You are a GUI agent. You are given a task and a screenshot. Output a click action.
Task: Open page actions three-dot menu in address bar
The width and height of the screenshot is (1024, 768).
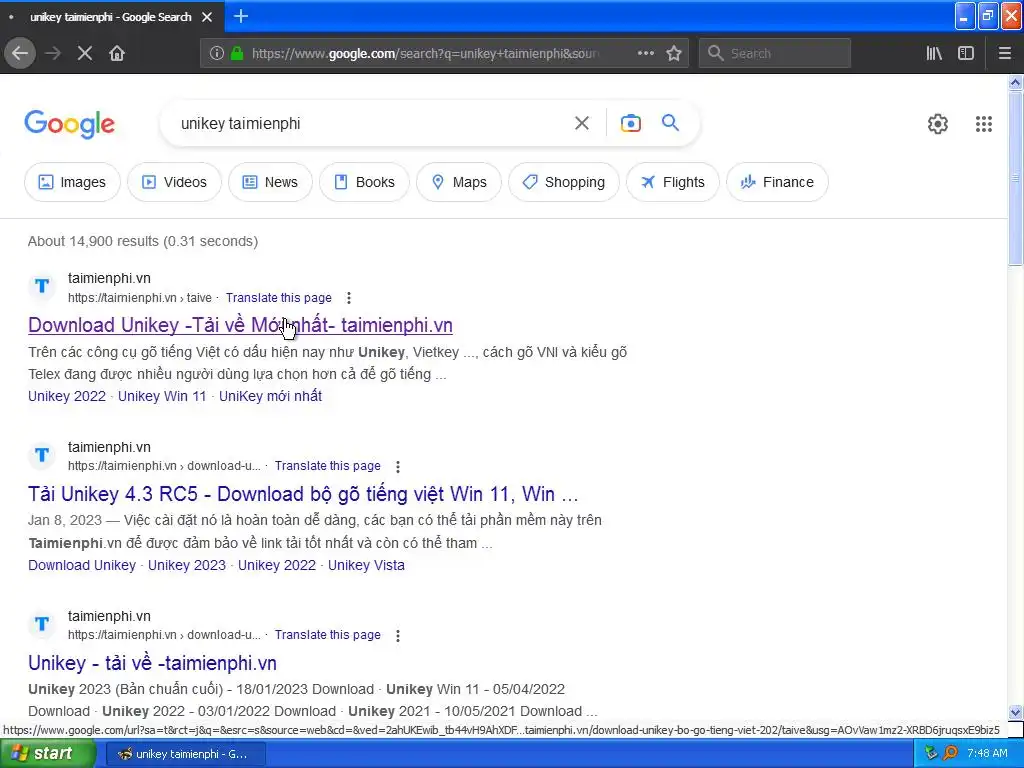(x=645, y=53)
